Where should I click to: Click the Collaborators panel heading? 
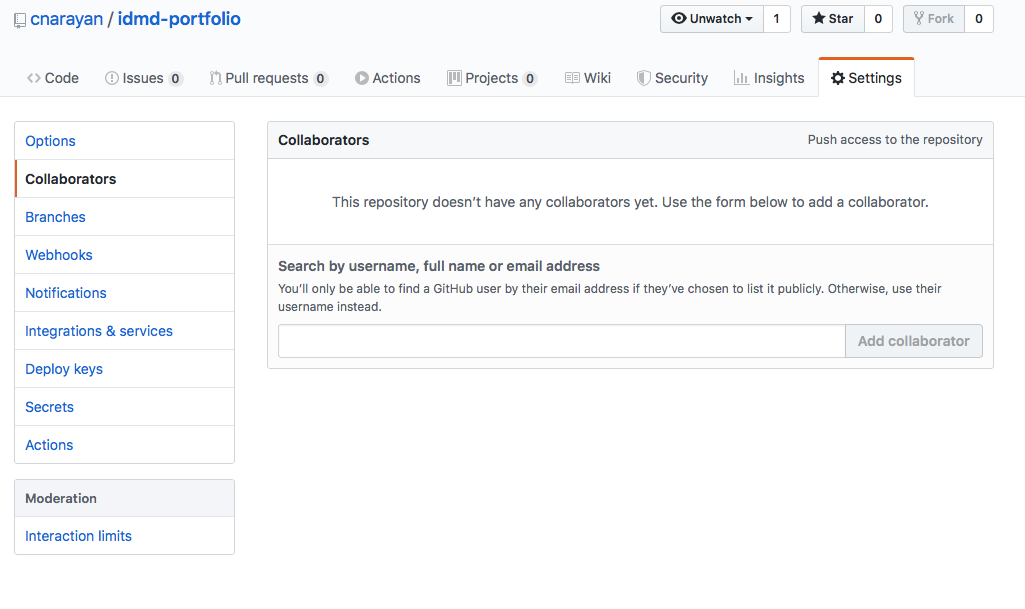(x=324, y=140)
